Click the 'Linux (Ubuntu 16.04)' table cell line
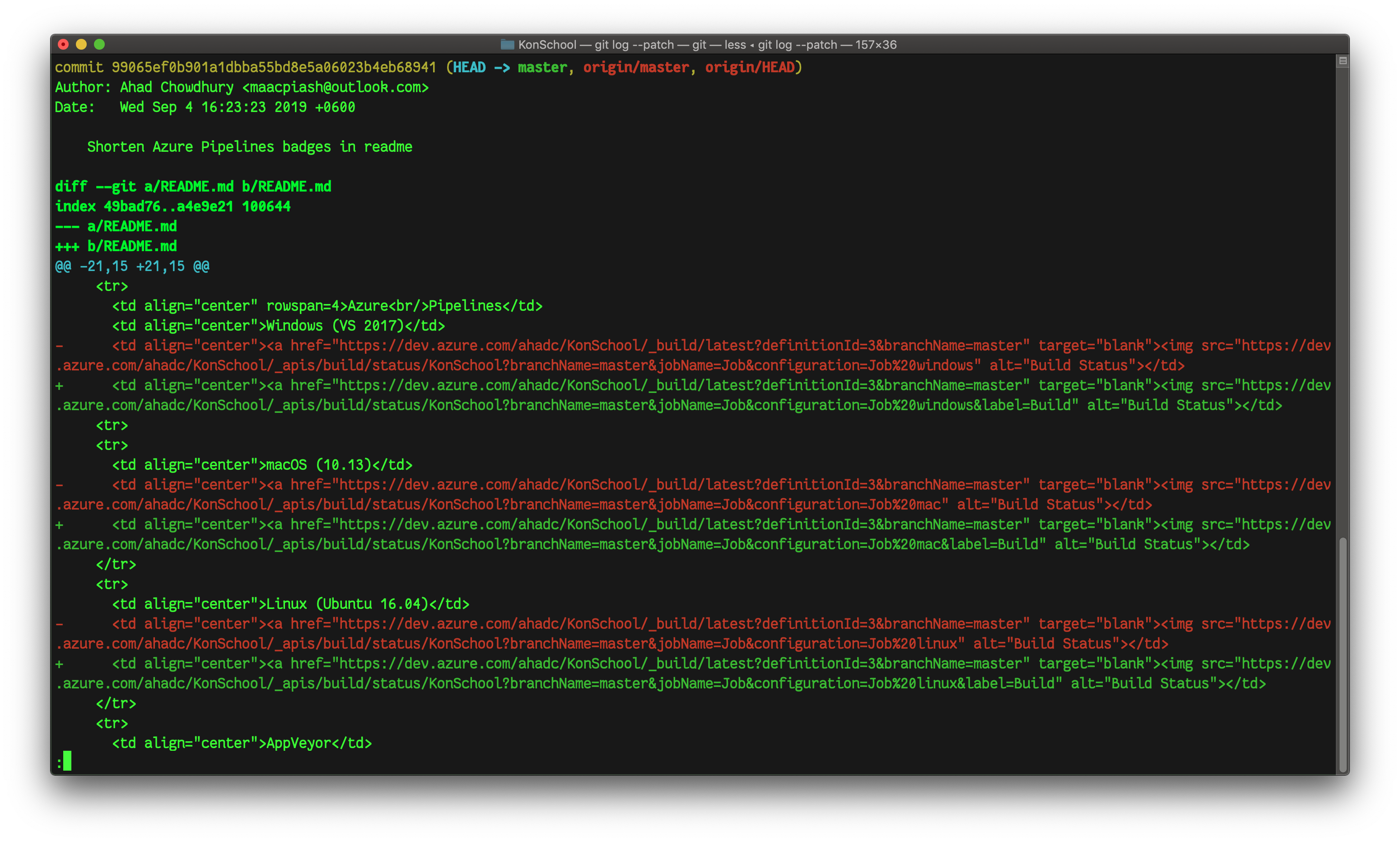The width and height of the screenshot is (1400, 842). (x=290, y=603)
